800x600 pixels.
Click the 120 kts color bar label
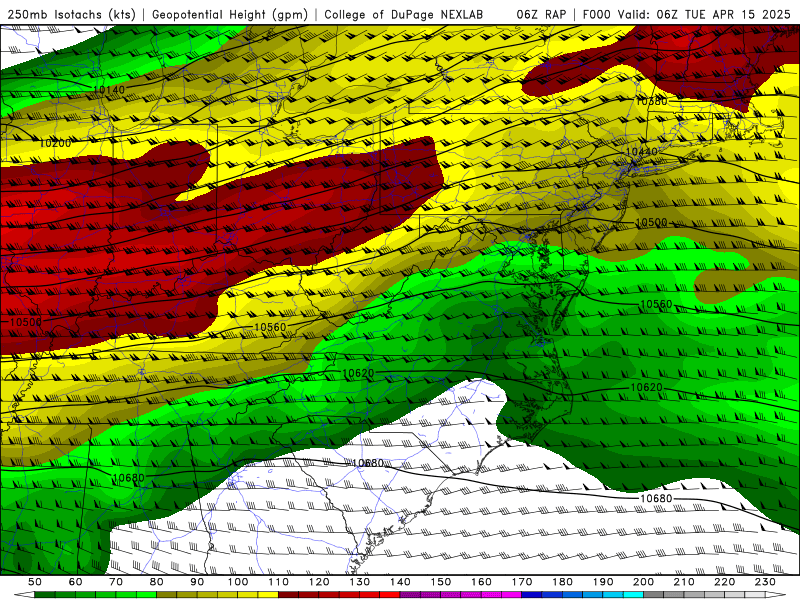point(319,582)
